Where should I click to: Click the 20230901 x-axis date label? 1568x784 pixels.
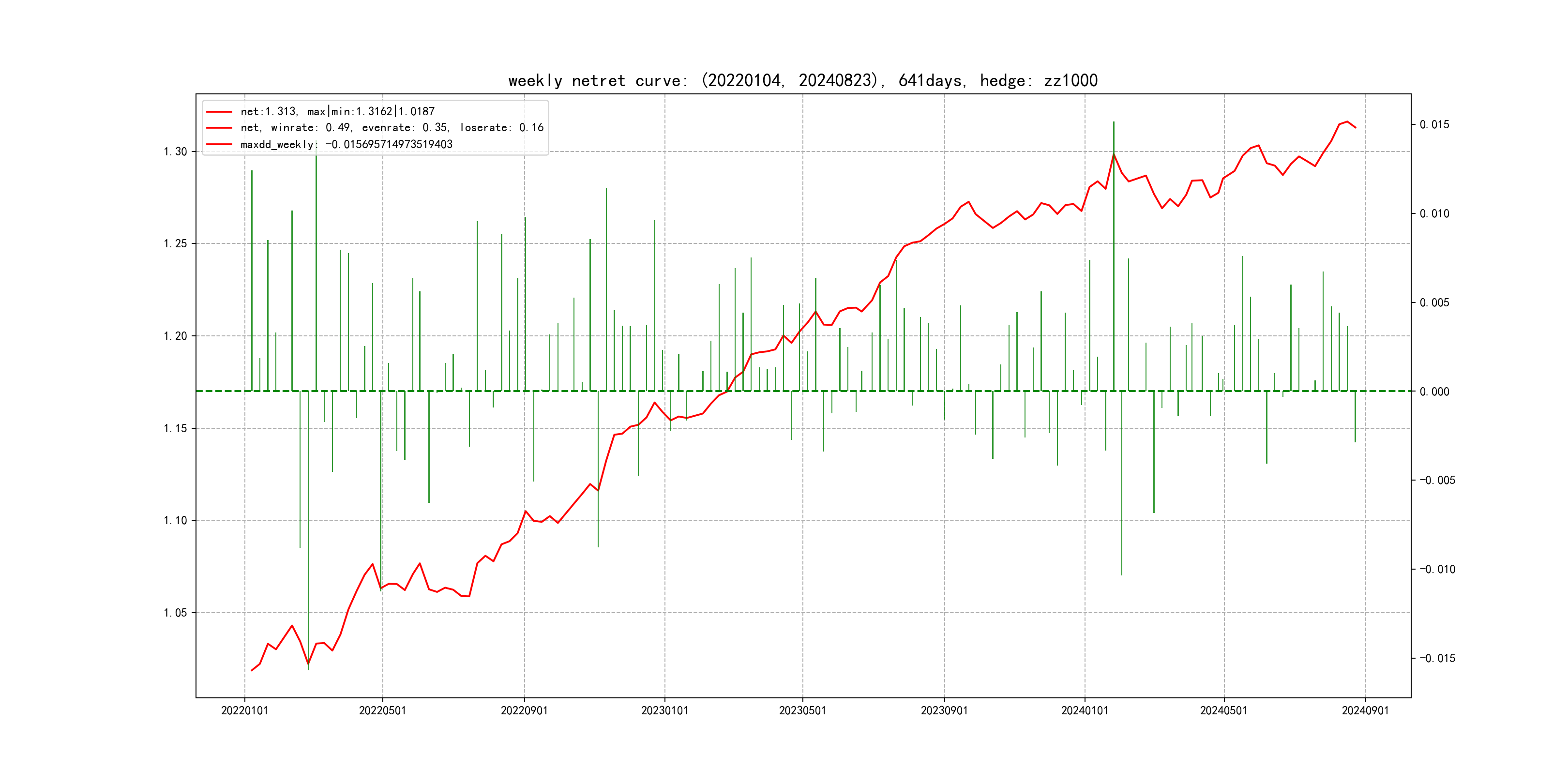pos(944,710)
